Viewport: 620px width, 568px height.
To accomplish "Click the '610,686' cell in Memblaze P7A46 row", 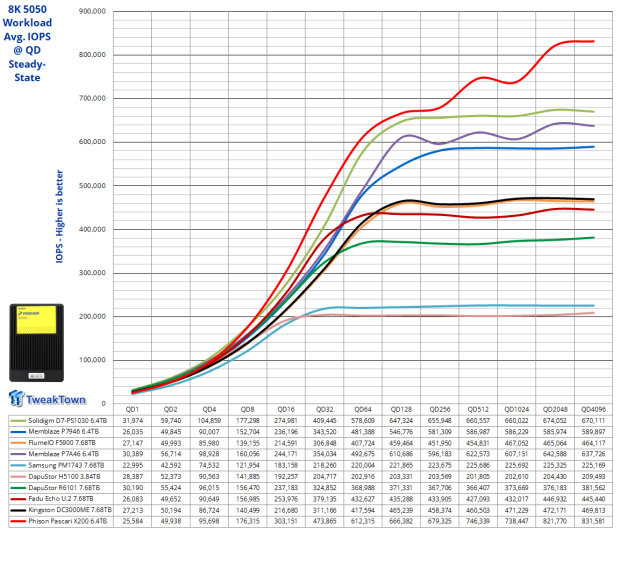I will [401, 454].
